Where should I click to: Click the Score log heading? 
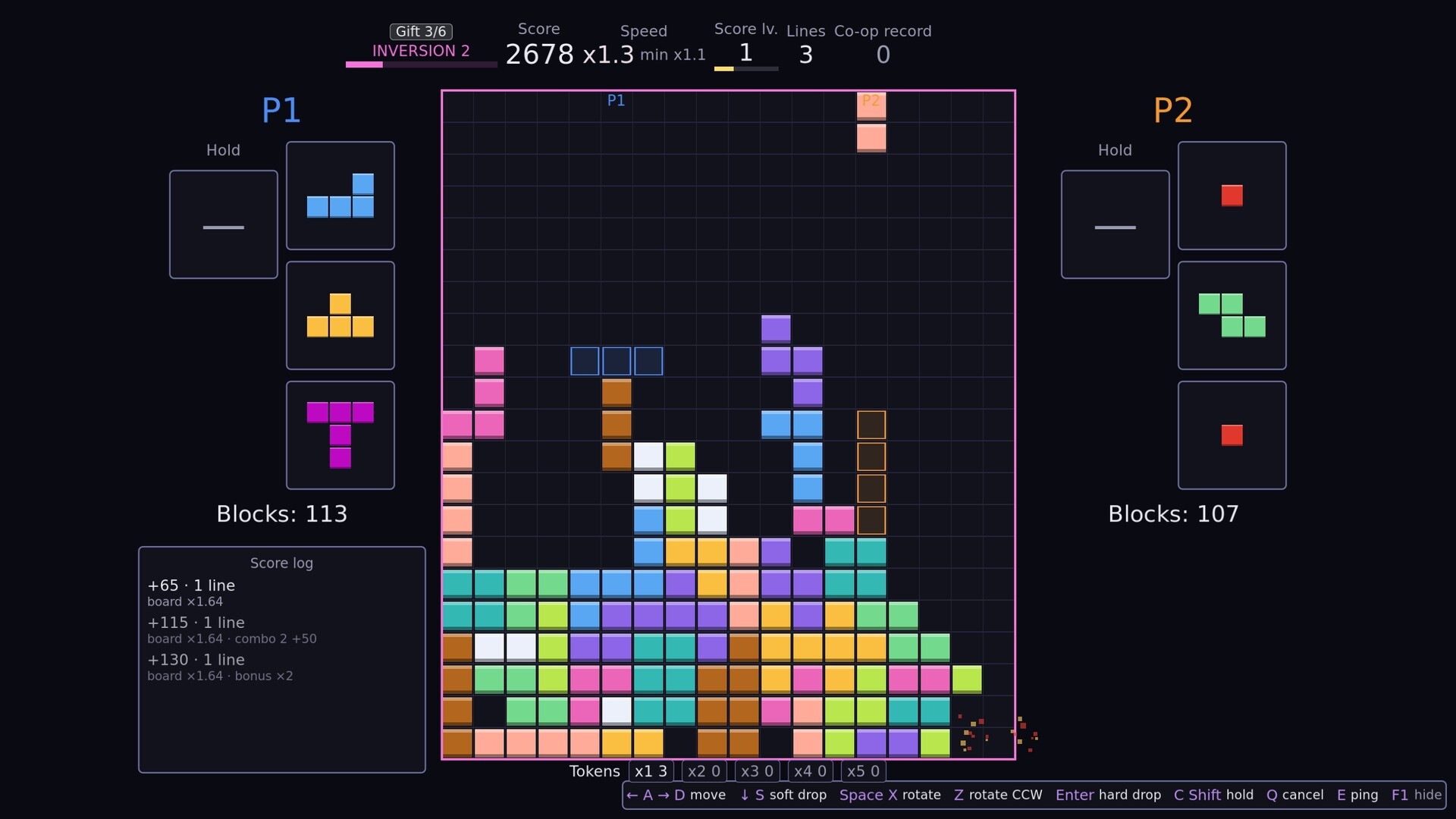282,563
